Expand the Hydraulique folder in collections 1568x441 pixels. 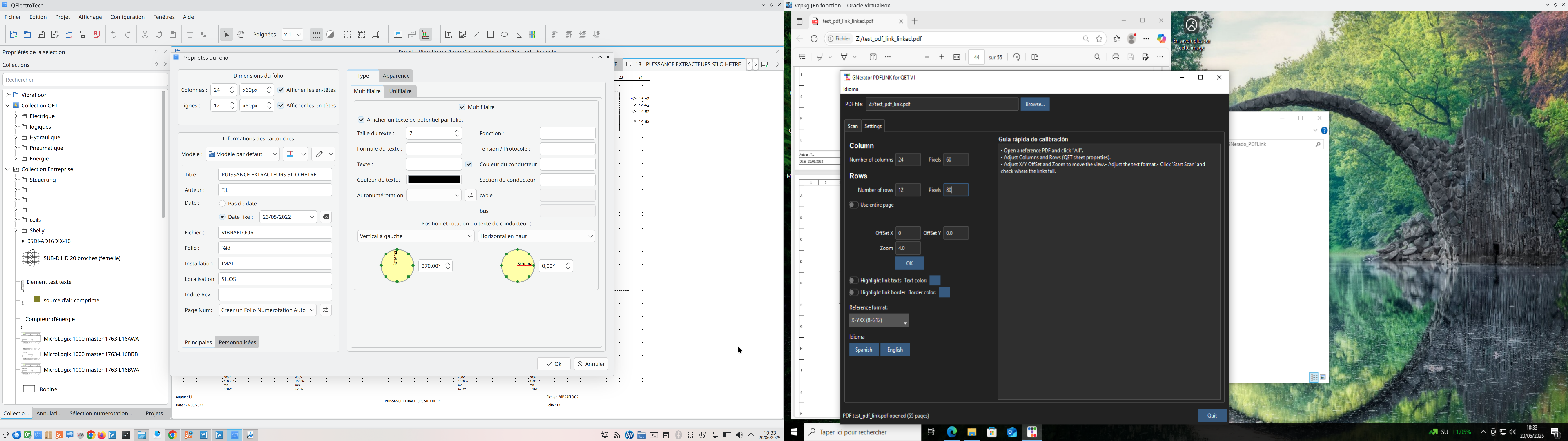click(x=16, y=138)
